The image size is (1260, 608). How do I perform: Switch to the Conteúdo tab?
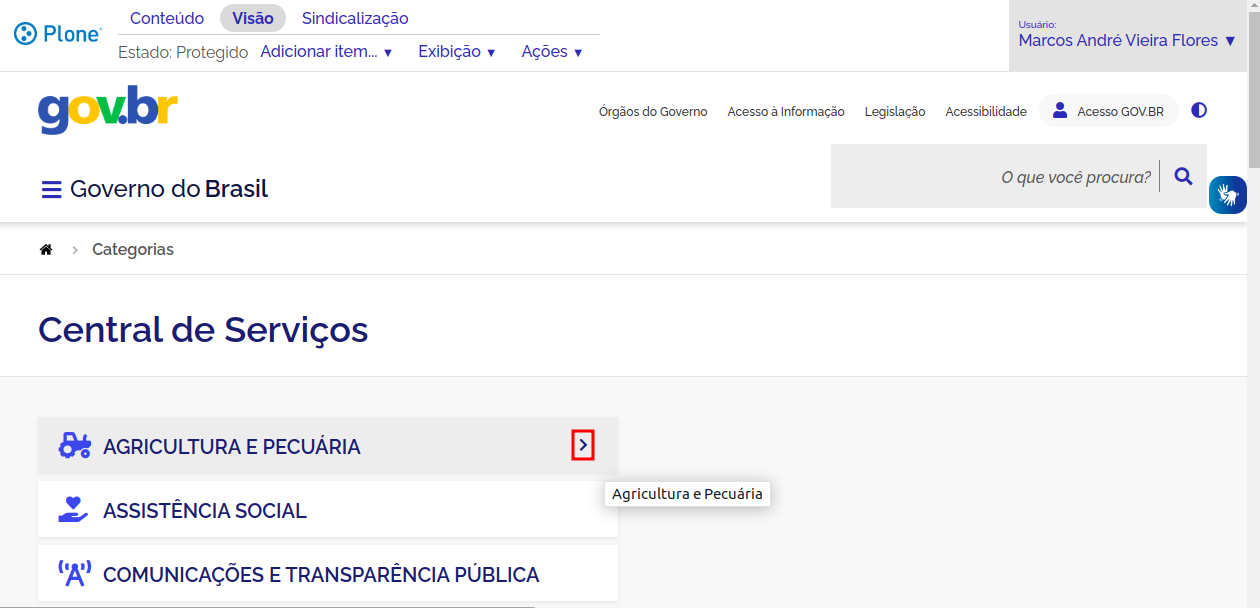(x=167, y=18)
